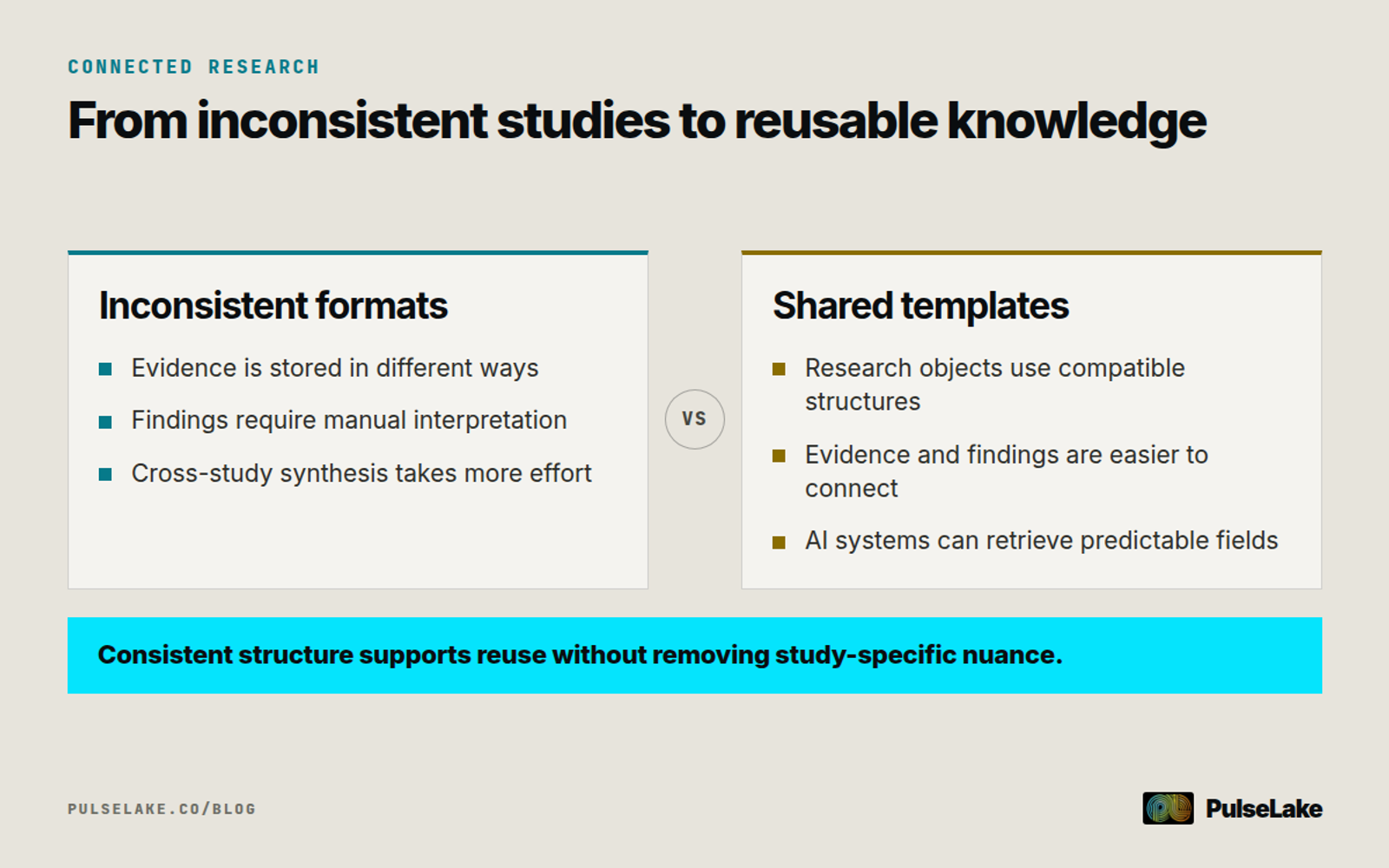Click headline 'From inconsistent studies to reusable knowledge'

click(x=637, y=121)
